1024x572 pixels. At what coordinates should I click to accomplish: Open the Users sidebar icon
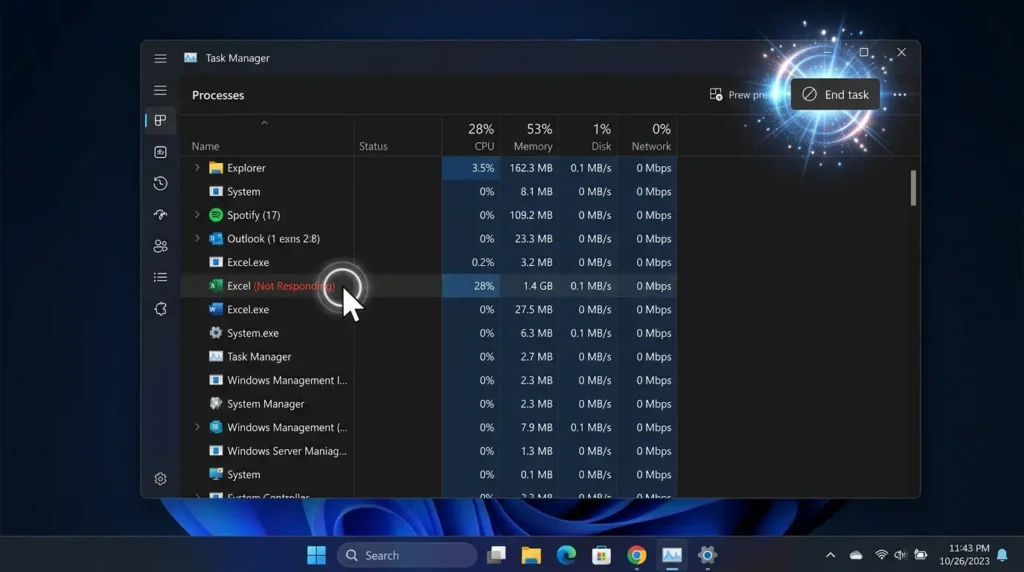(x=160, y=246)
